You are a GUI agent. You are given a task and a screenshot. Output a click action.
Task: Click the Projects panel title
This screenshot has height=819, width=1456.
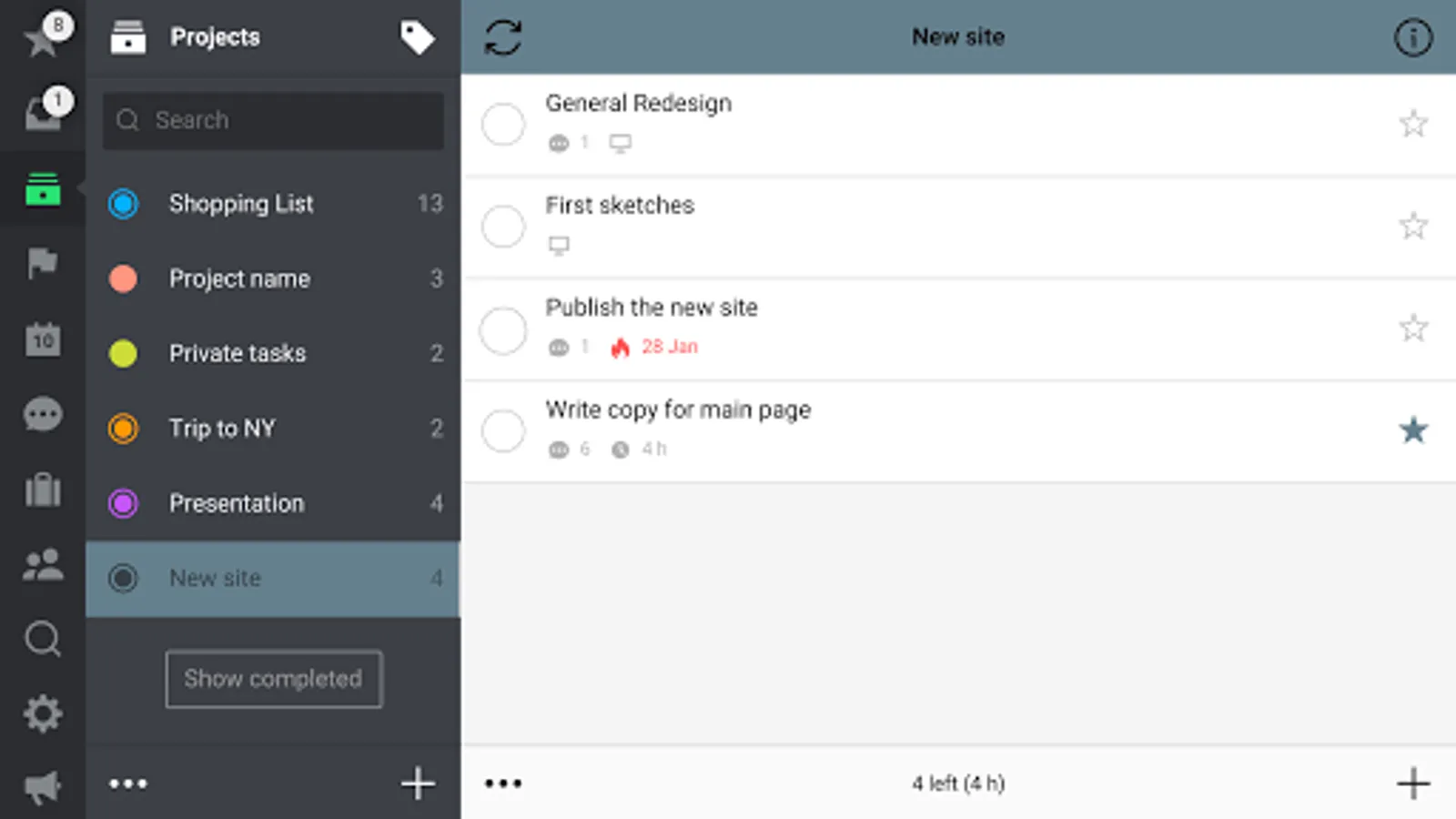[x=215, y=37]
